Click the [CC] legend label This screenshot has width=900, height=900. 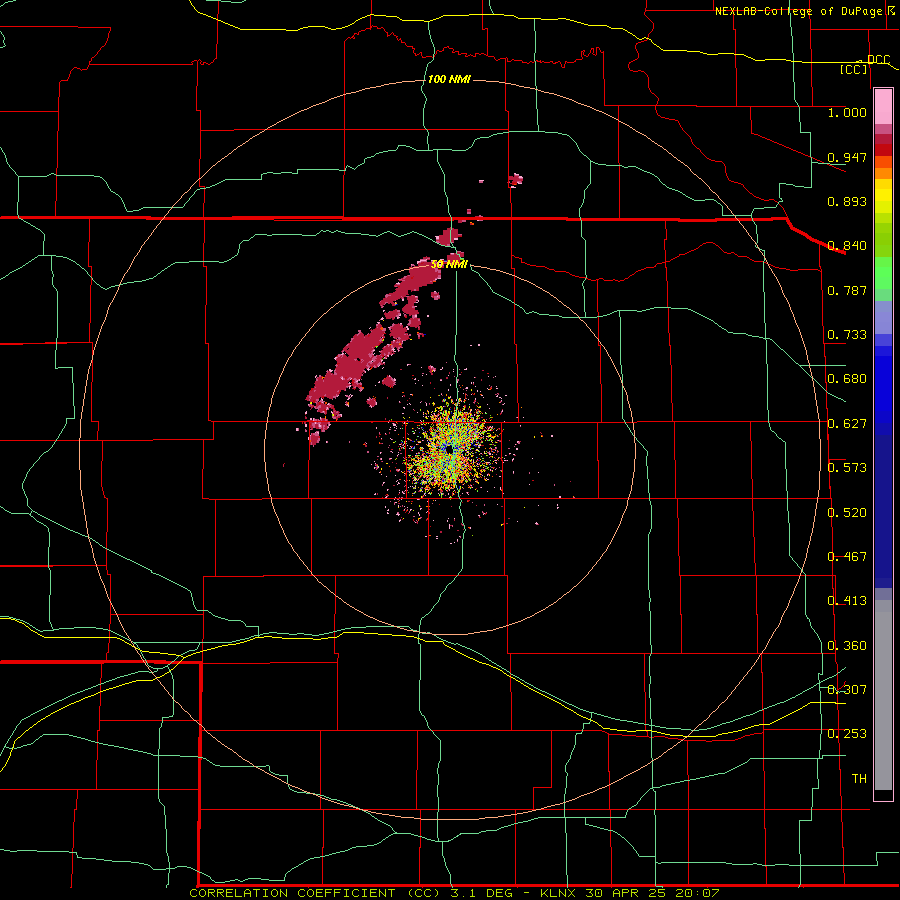click(x=854, y=70)
